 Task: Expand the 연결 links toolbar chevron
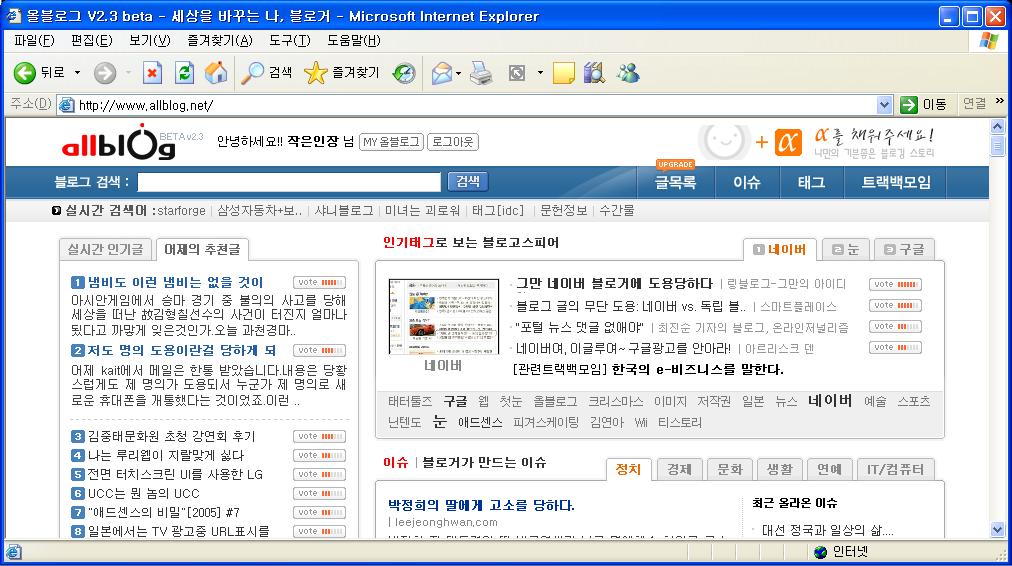[1000, 101]
